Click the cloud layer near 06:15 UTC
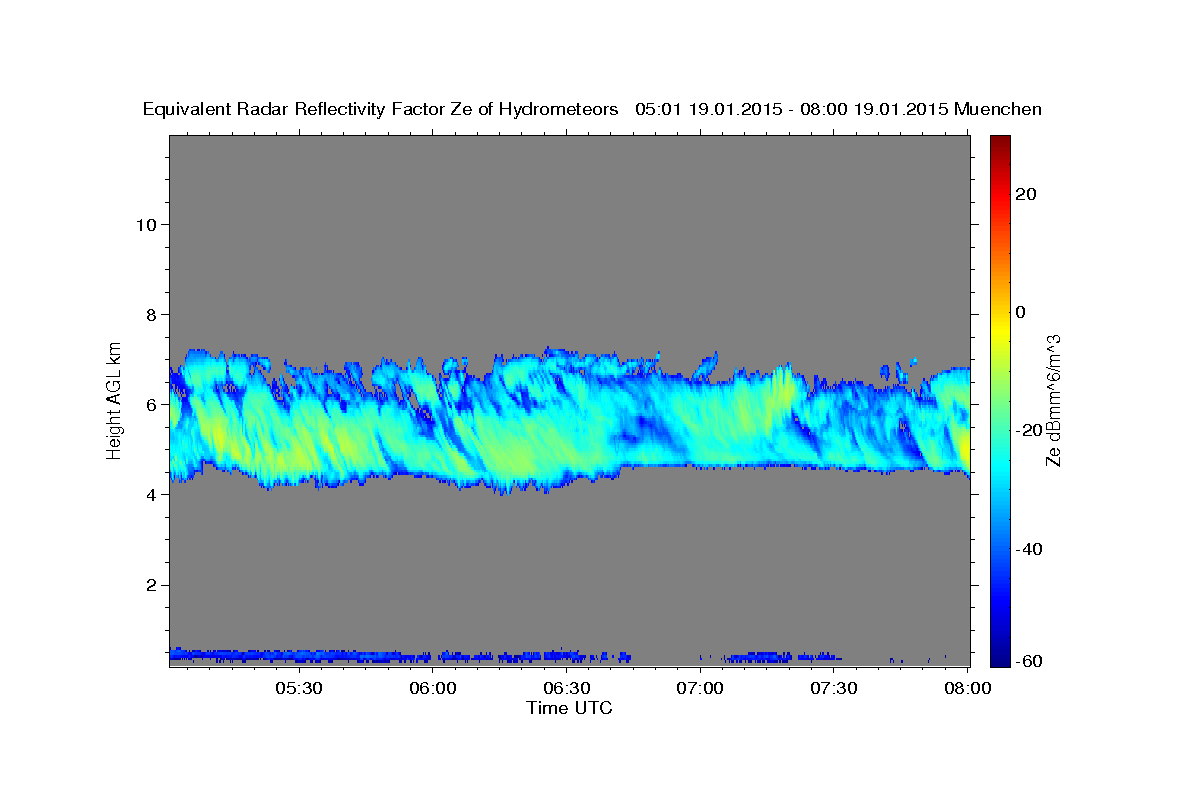This screenshot has width=1200, height=800. click(x=500, y=420)
